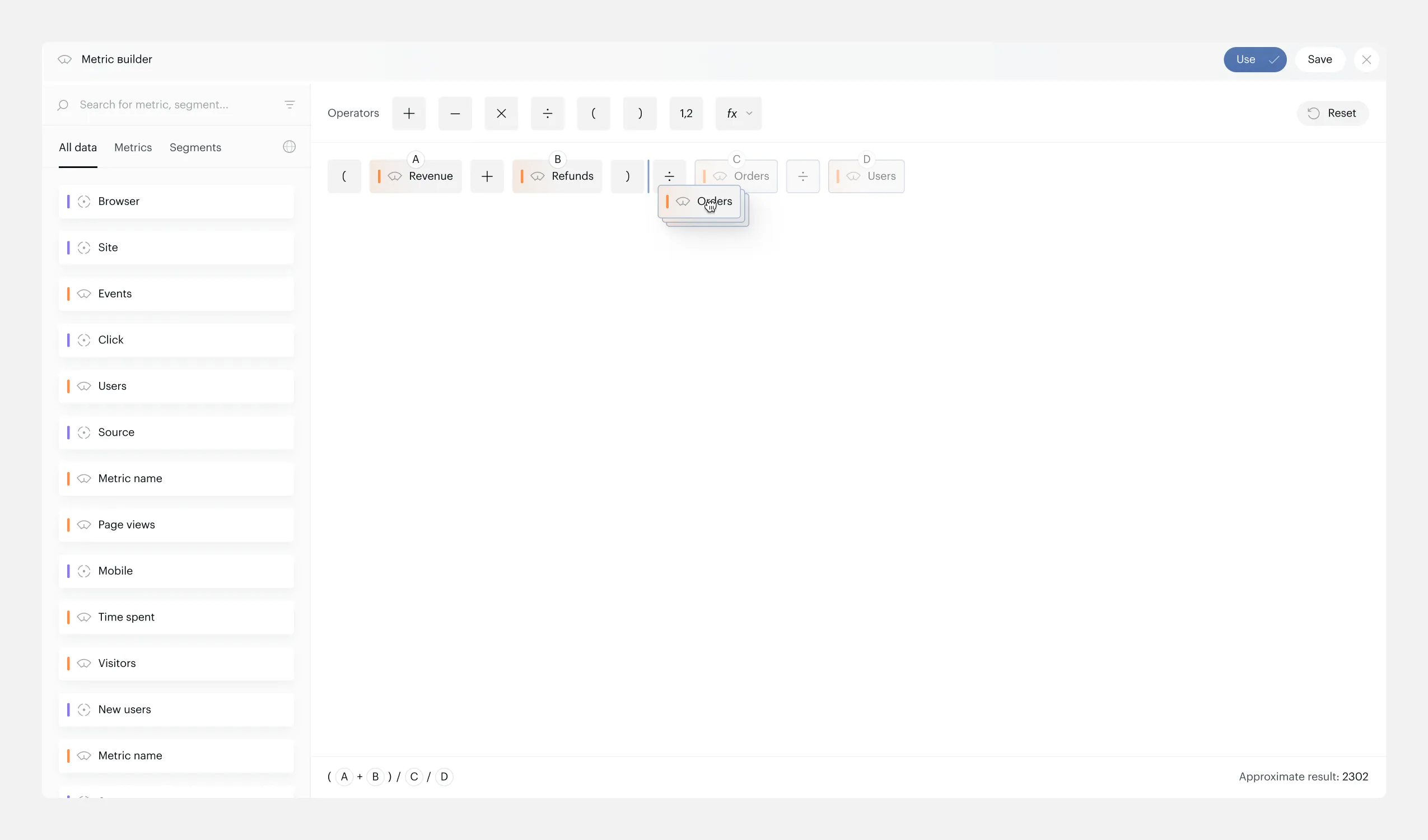This screenshot has height=840, width=1428.
Task: Click the divide operator in the Operators toolbar
Action: pos(548,113)
